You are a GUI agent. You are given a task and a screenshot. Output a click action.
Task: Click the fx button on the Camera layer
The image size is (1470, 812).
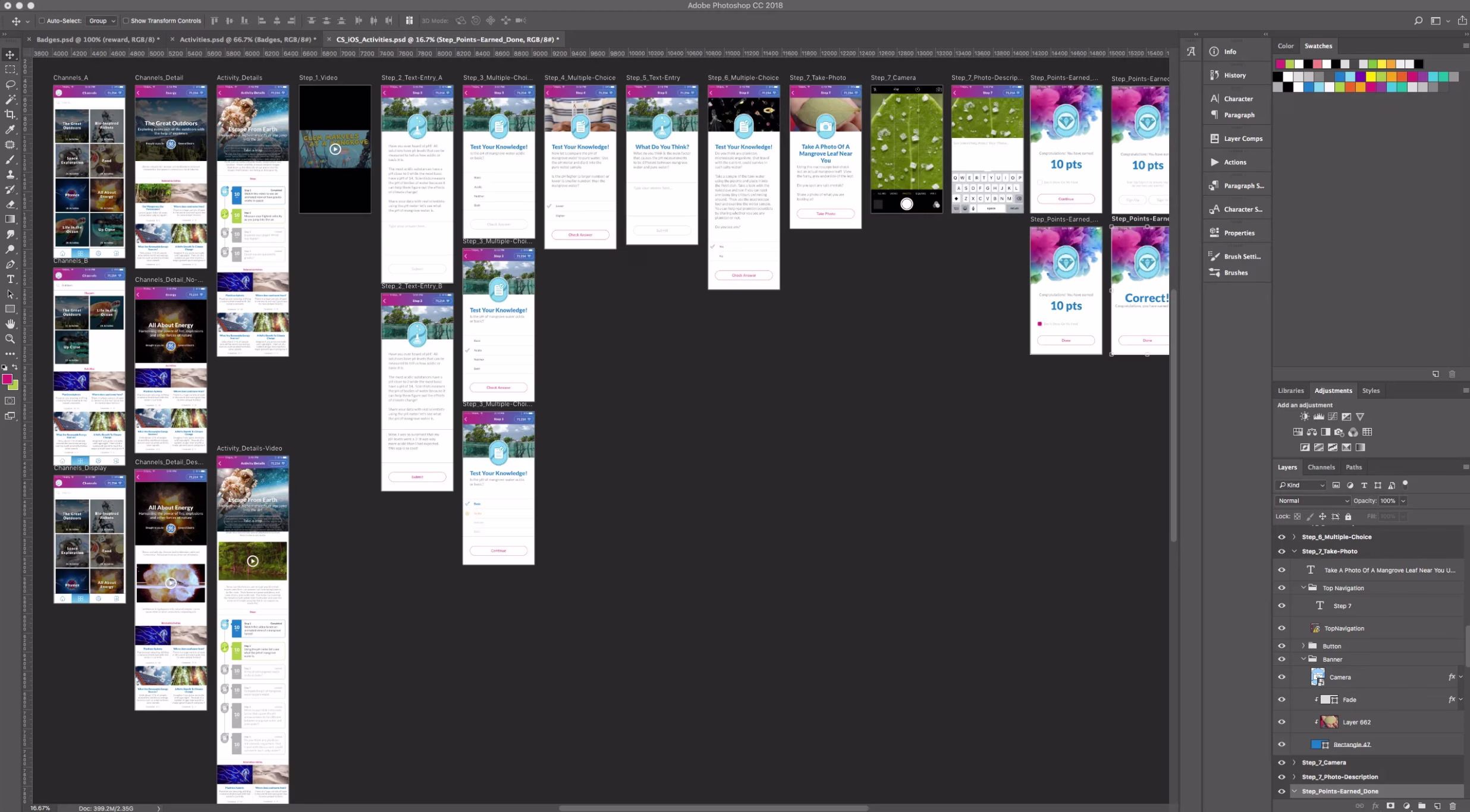click(1451, 676)
